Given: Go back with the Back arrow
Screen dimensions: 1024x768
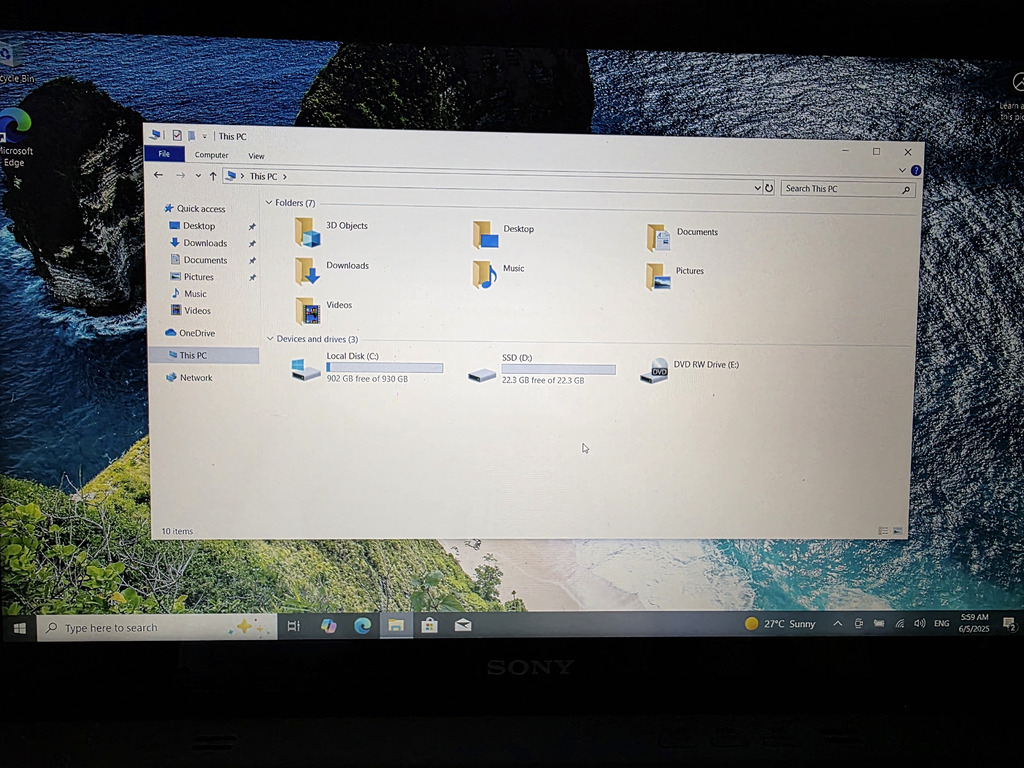Looking at the screenshot, I should tap(158, 174).
